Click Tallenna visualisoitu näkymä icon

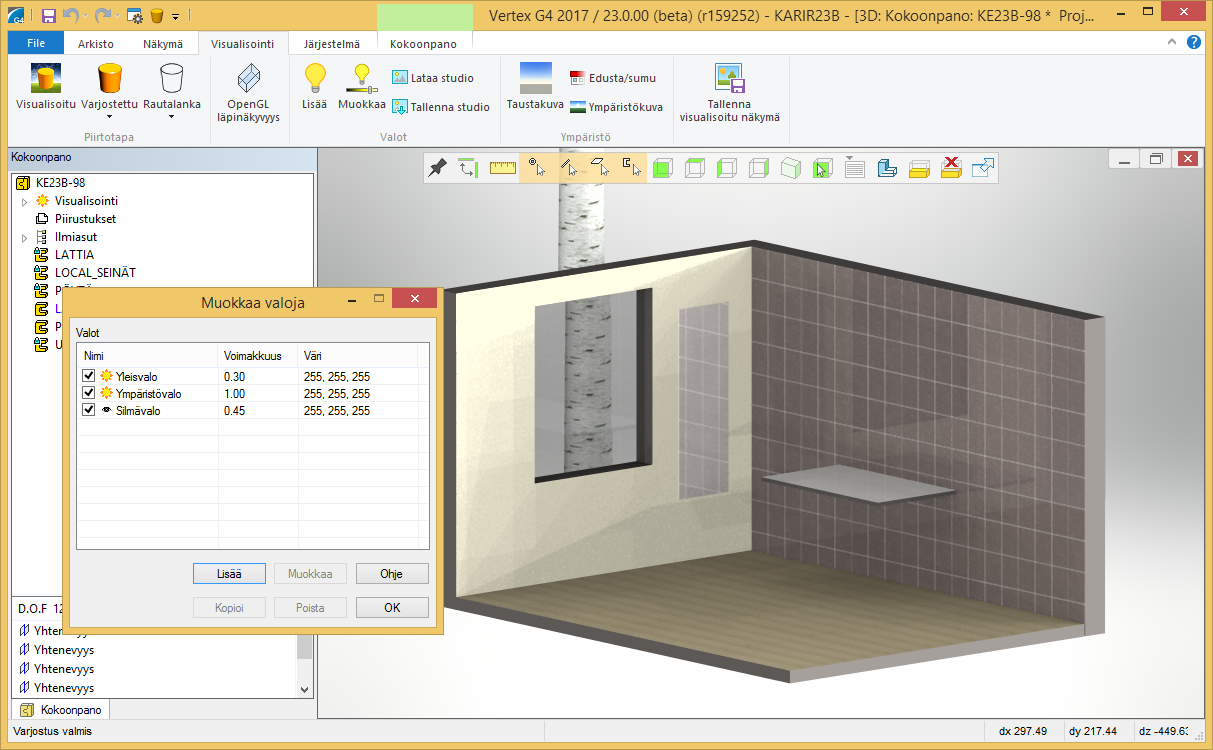729,79
